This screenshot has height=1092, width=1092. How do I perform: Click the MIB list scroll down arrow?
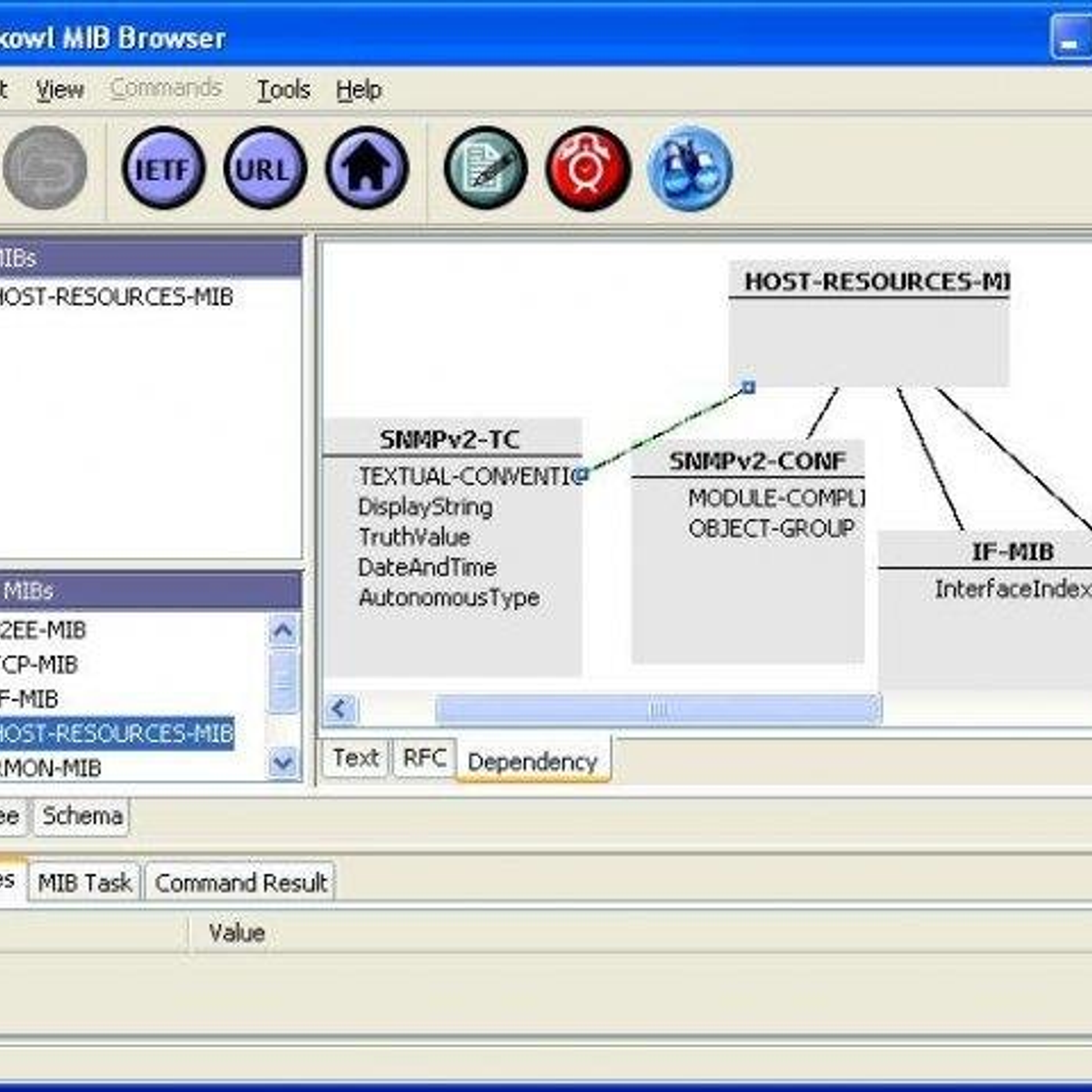pos(283,763)
